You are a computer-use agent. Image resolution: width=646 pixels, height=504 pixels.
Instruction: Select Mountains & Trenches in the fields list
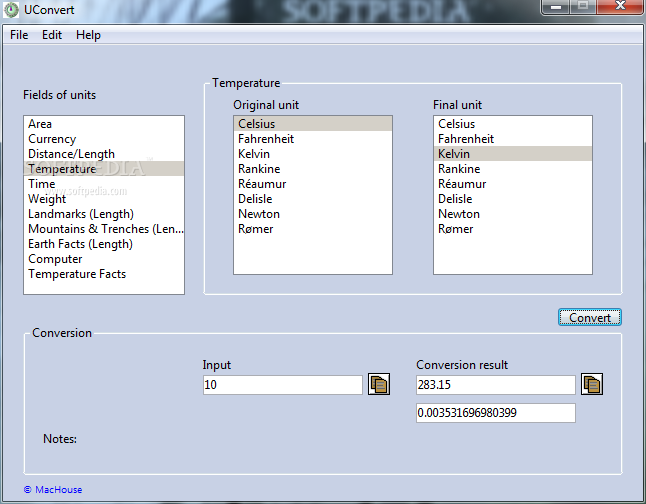coord(104,229)
